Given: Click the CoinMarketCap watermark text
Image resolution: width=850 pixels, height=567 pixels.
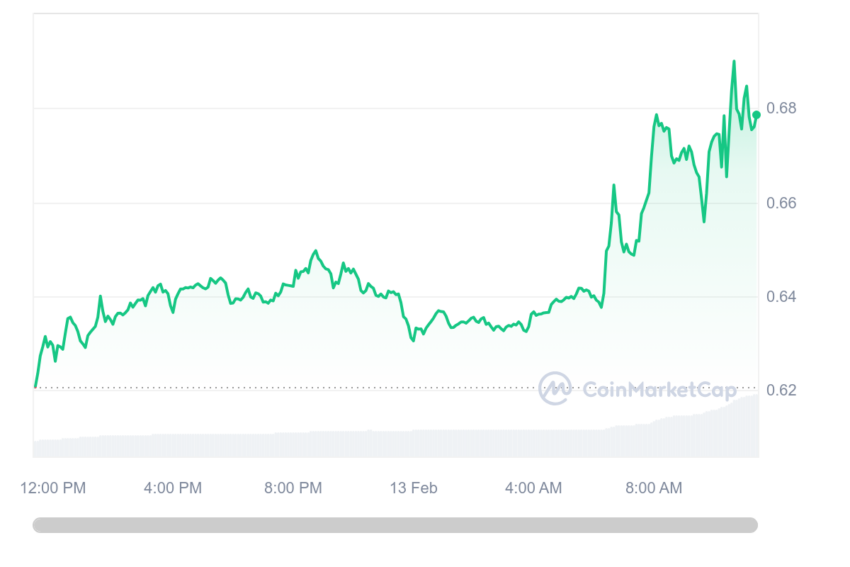Looking at the screenshot, I should (659, 389).
